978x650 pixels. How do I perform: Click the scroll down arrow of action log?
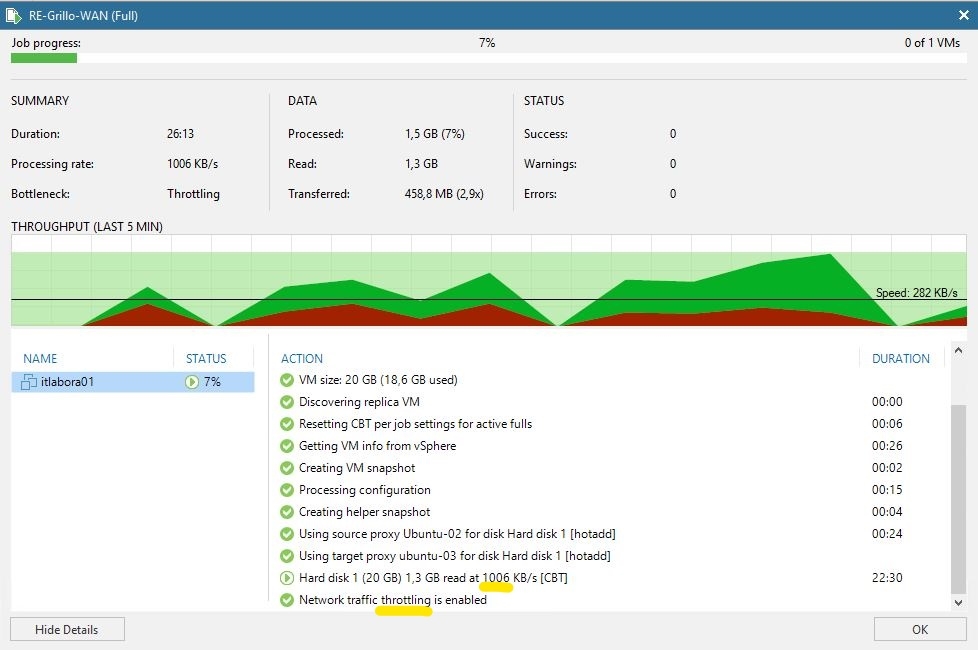pyautogui.click(x=959, y=602)
